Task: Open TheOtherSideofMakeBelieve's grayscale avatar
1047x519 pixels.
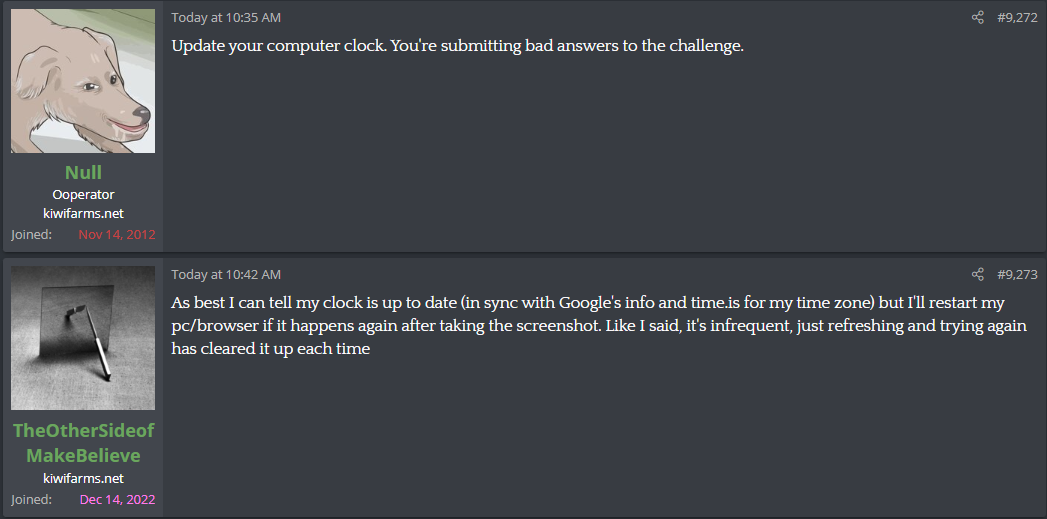Action: pos(83,338)
